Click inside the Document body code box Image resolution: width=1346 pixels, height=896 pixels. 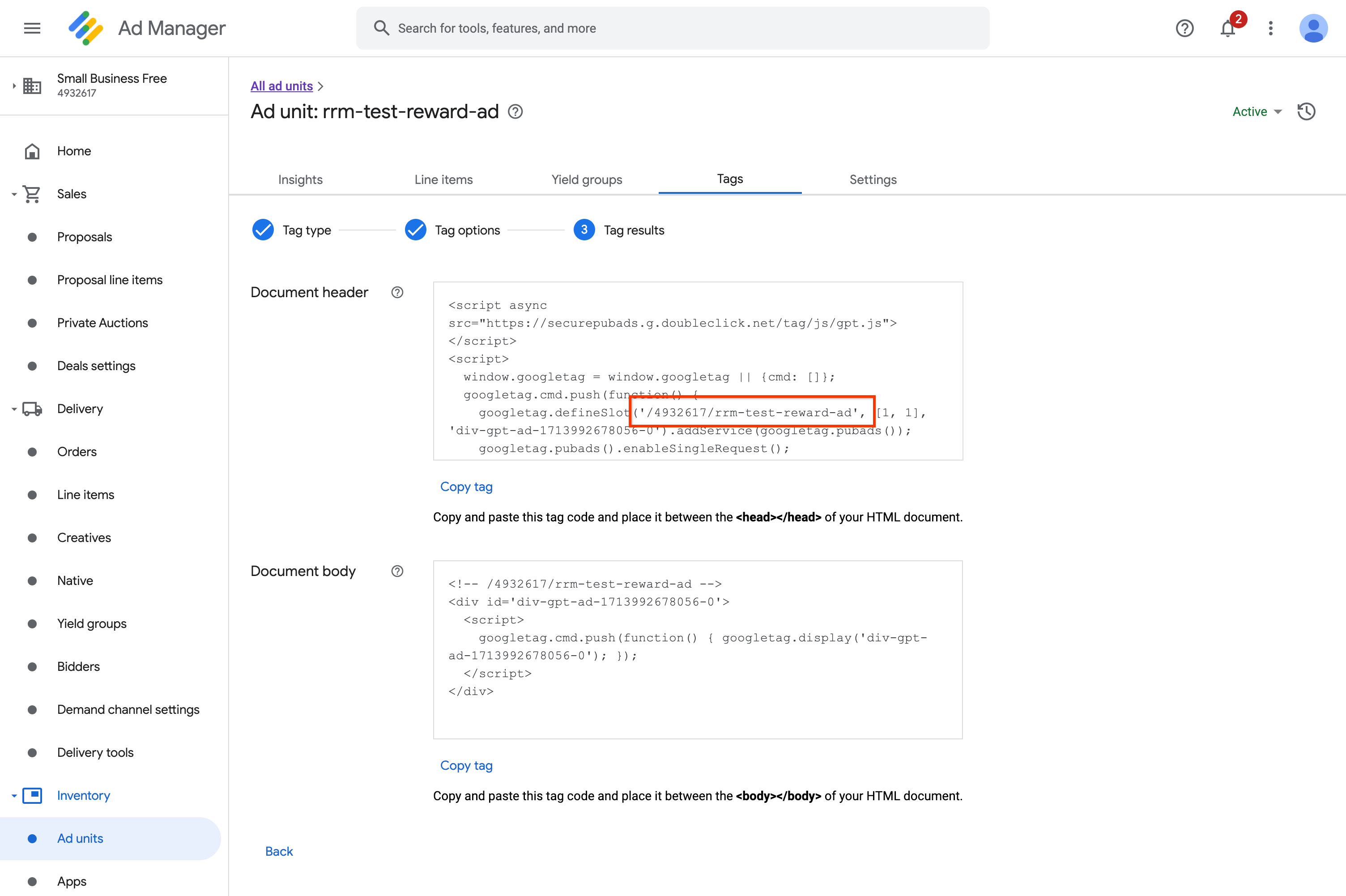click(x=698, y=650)
